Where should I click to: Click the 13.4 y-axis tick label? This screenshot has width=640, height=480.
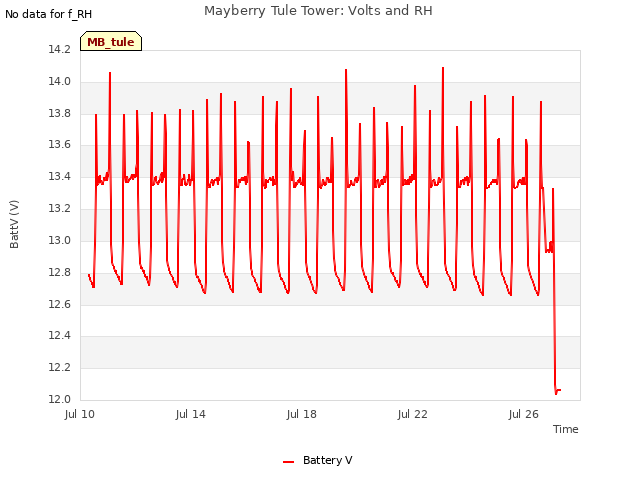60,176
